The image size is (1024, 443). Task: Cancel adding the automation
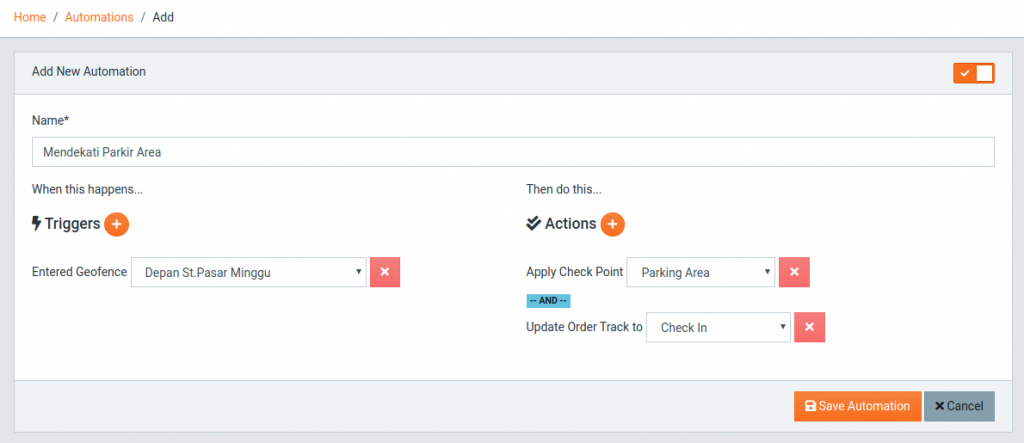(959, 406)
